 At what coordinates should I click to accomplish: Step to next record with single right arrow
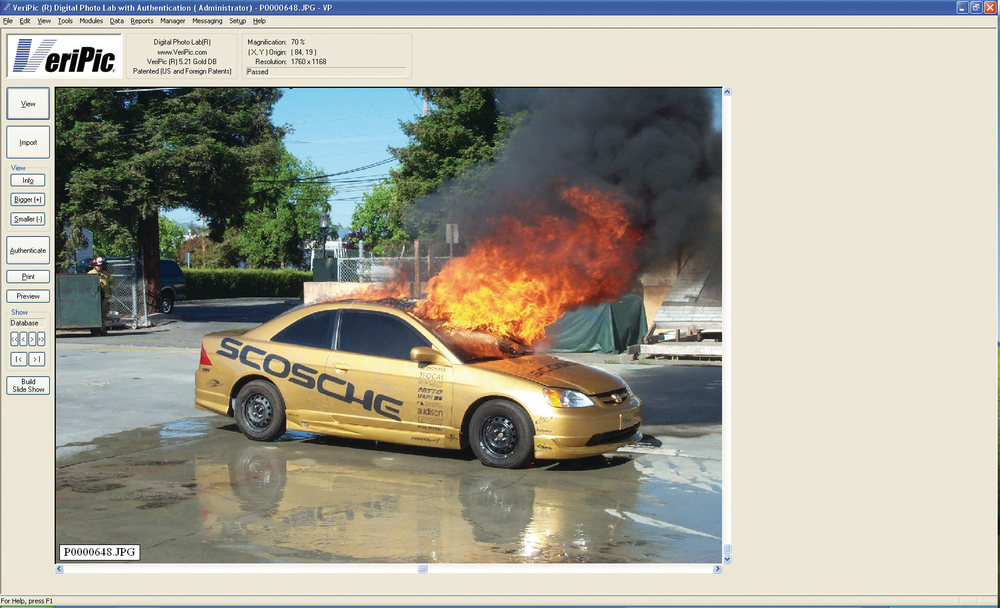click(x=32, y=339)
